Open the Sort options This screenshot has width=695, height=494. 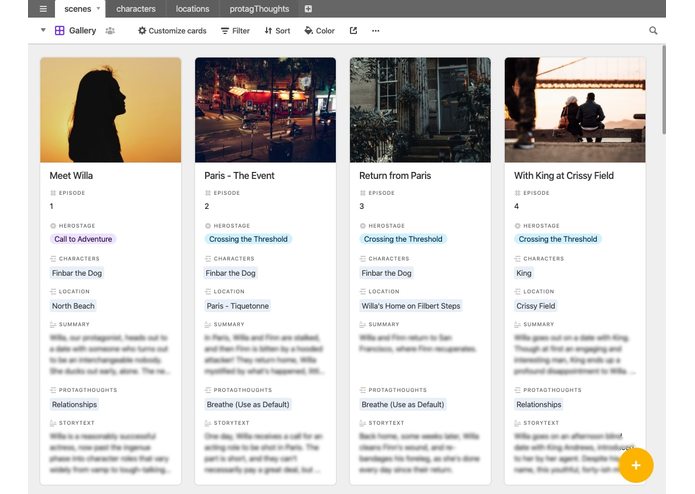[x=277, y=31]
